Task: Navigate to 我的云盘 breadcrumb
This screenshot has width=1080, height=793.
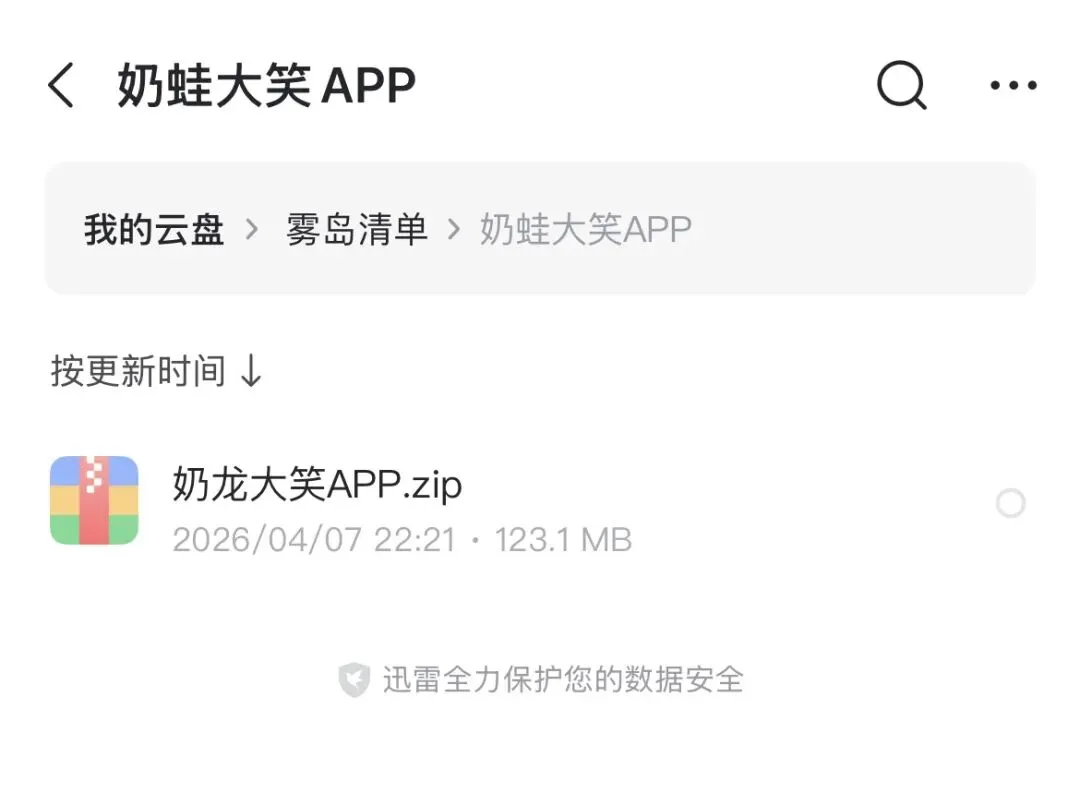Action: coord(154,229)
